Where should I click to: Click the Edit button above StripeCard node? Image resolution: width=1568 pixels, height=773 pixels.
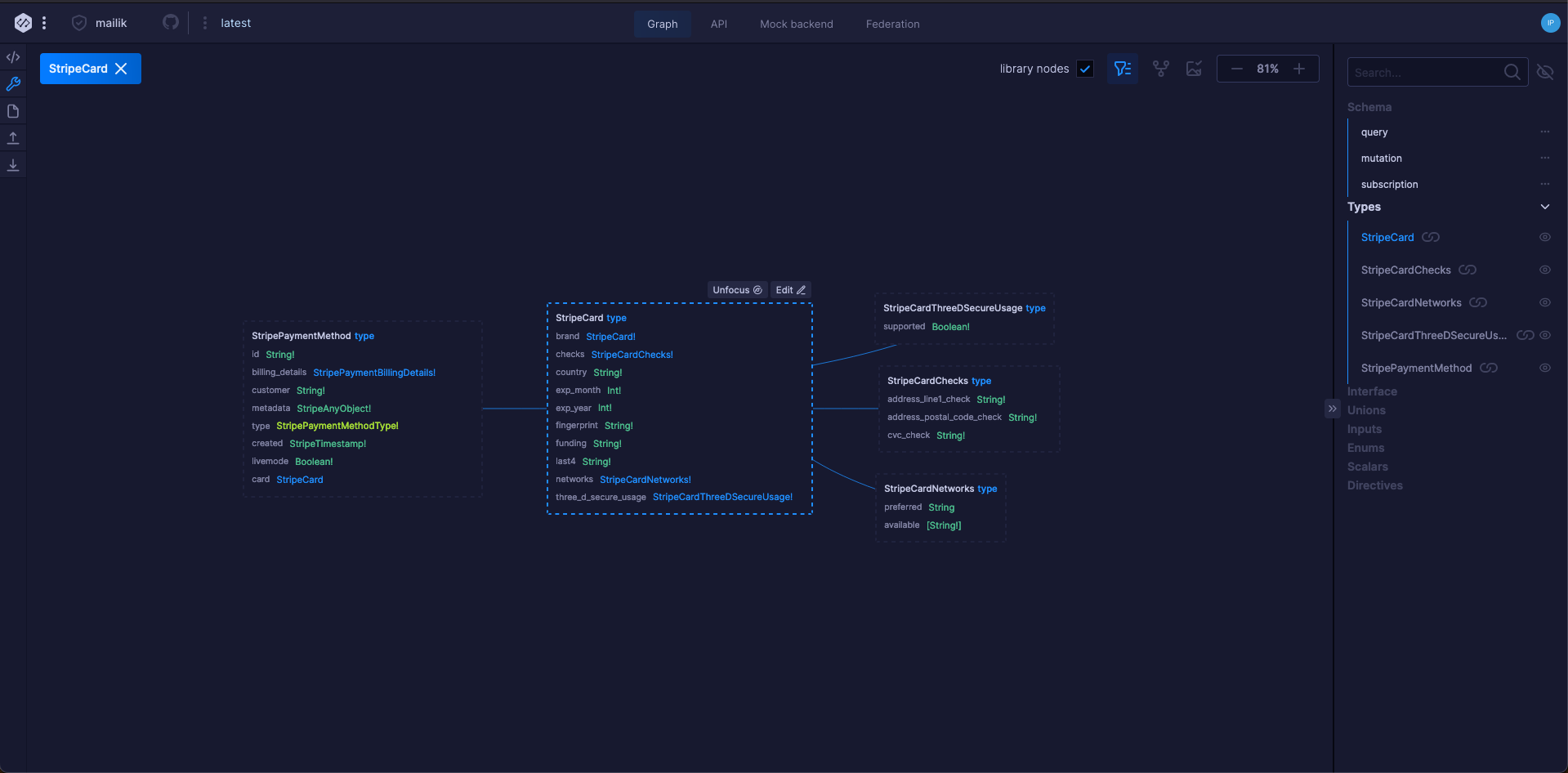click(790, 290)
